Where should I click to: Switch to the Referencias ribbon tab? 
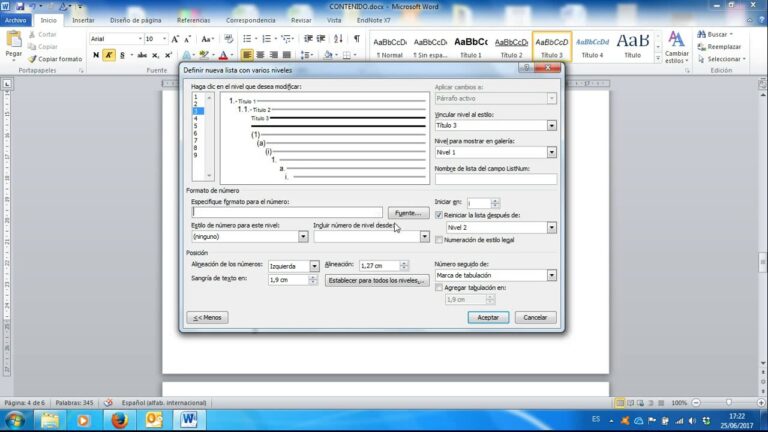193,20
